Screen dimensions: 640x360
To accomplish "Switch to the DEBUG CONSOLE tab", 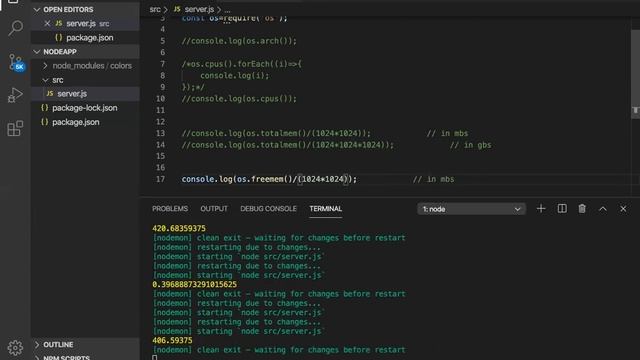I will click(x=268, y=209).
